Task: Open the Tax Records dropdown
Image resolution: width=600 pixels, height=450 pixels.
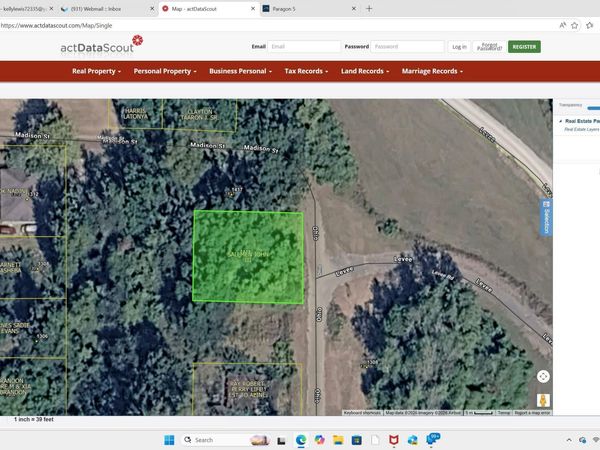Action: pos(305,71)
